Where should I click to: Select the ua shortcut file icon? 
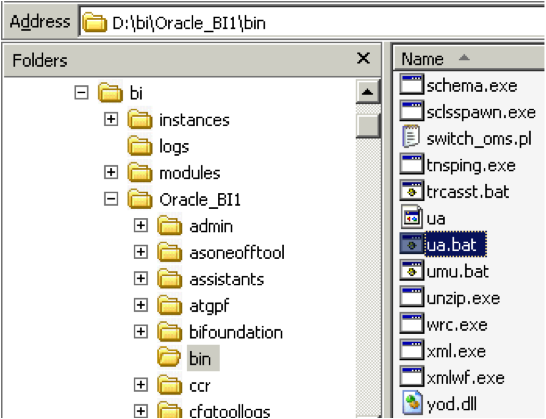[x=412, y=218]
